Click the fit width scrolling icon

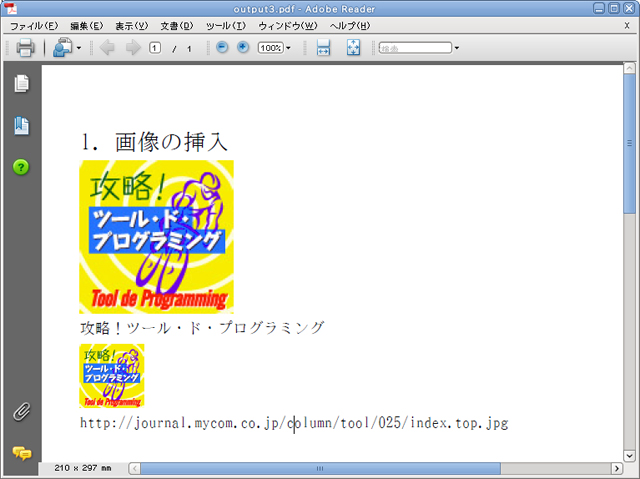coord(323,48)
